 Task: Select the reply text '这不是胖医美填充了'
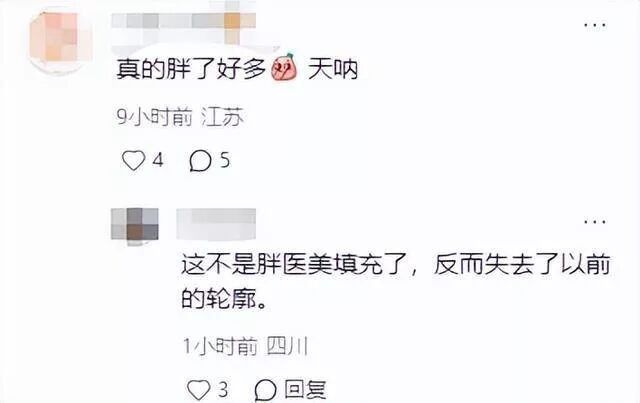[x=293, y=265]
